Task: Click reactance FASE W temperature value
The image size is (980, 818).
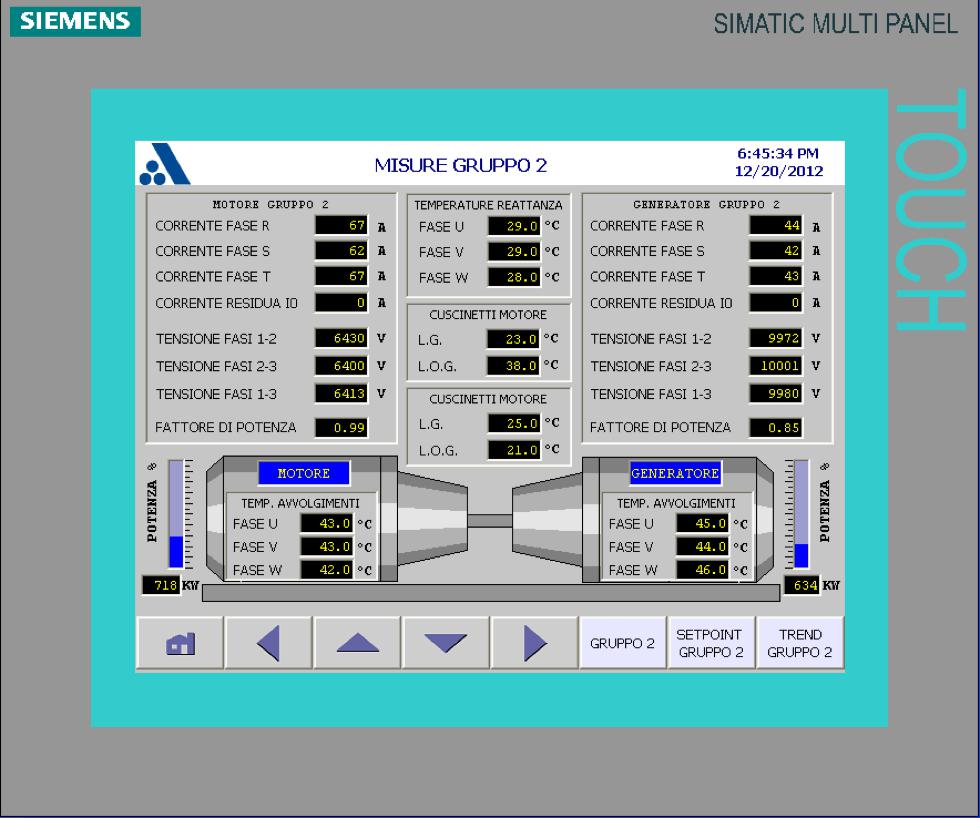Action: (x=514, y=277)
